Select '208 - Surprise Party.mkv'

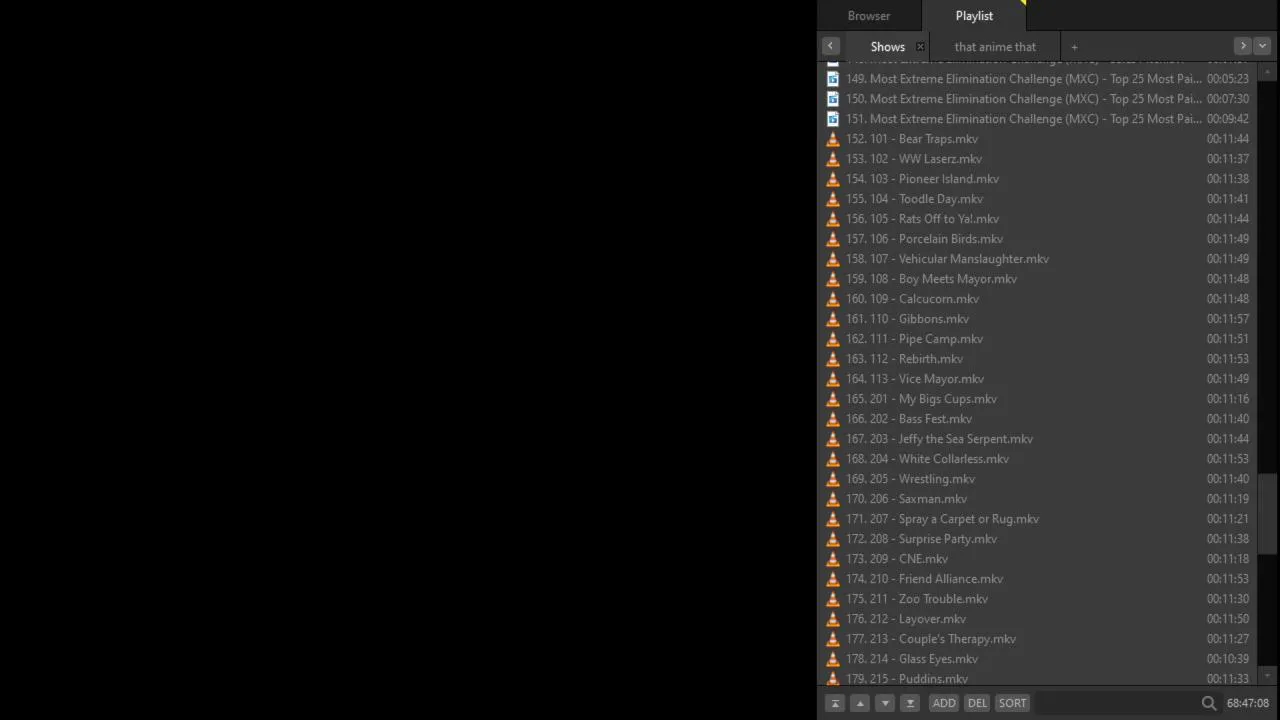1037,539
